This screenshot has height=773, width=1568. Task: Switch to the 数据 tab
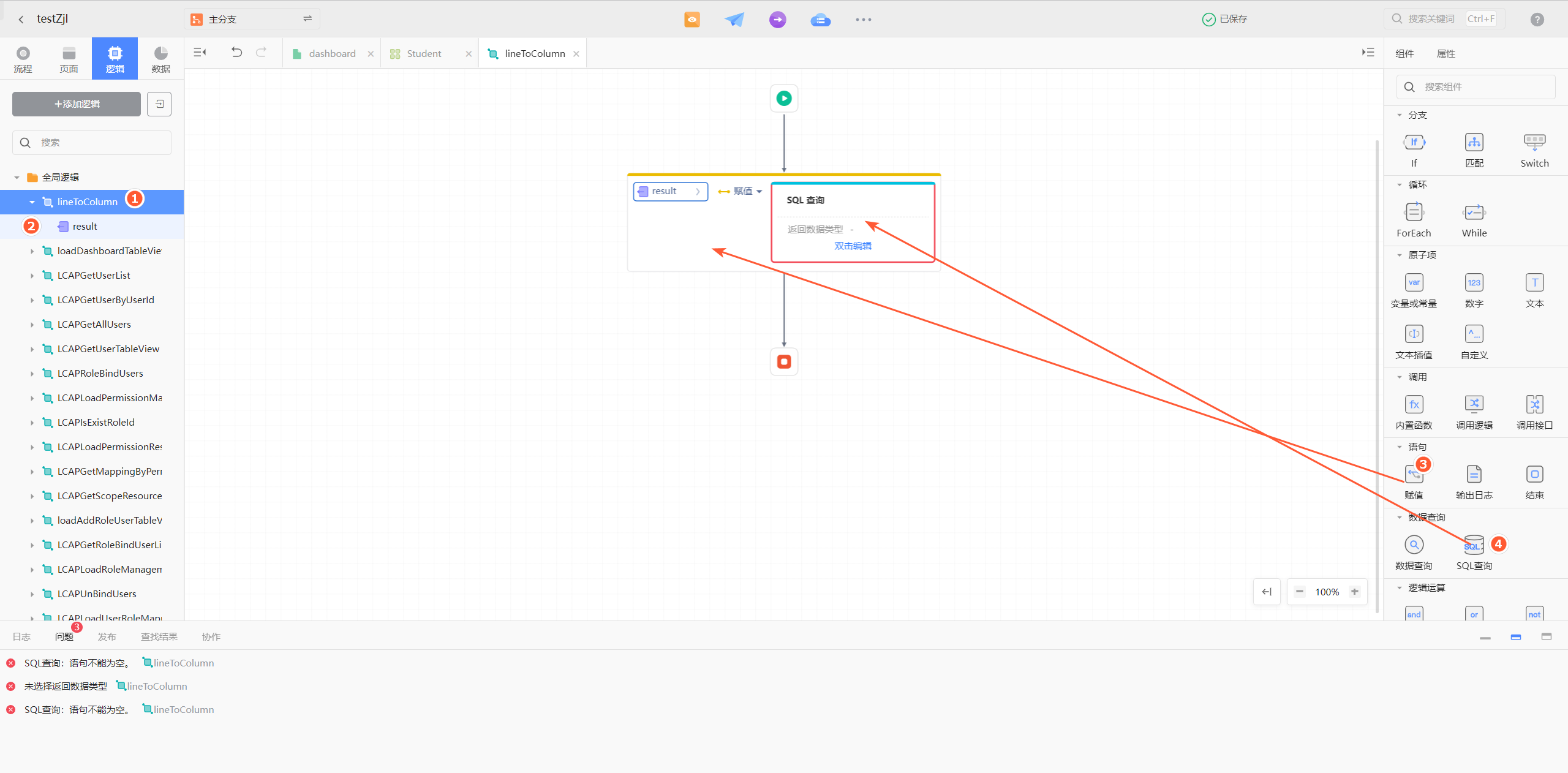(160, 59)
